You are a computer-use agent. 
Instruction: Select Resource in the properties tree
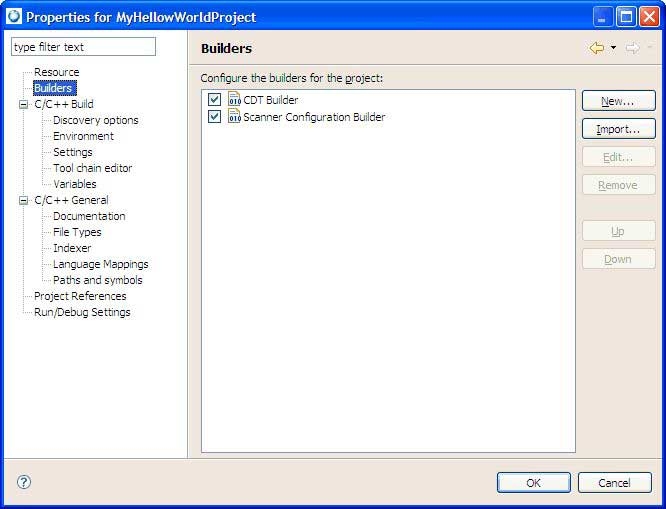click(56, 72)
